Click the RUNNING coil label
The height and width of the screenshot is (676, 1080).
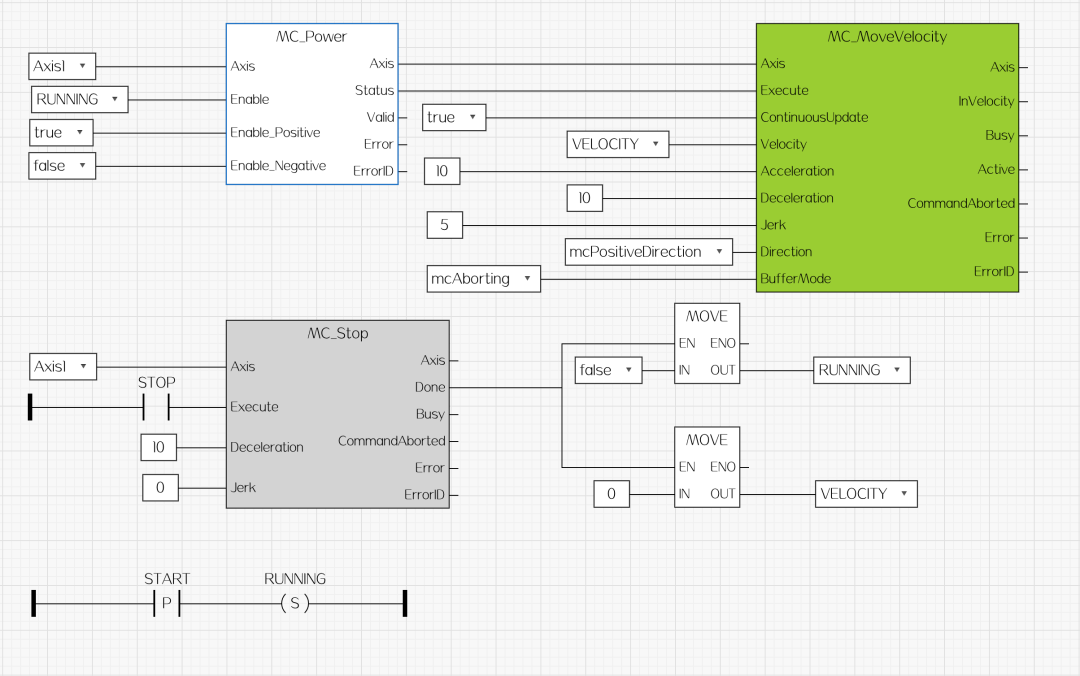pos(295,579)
